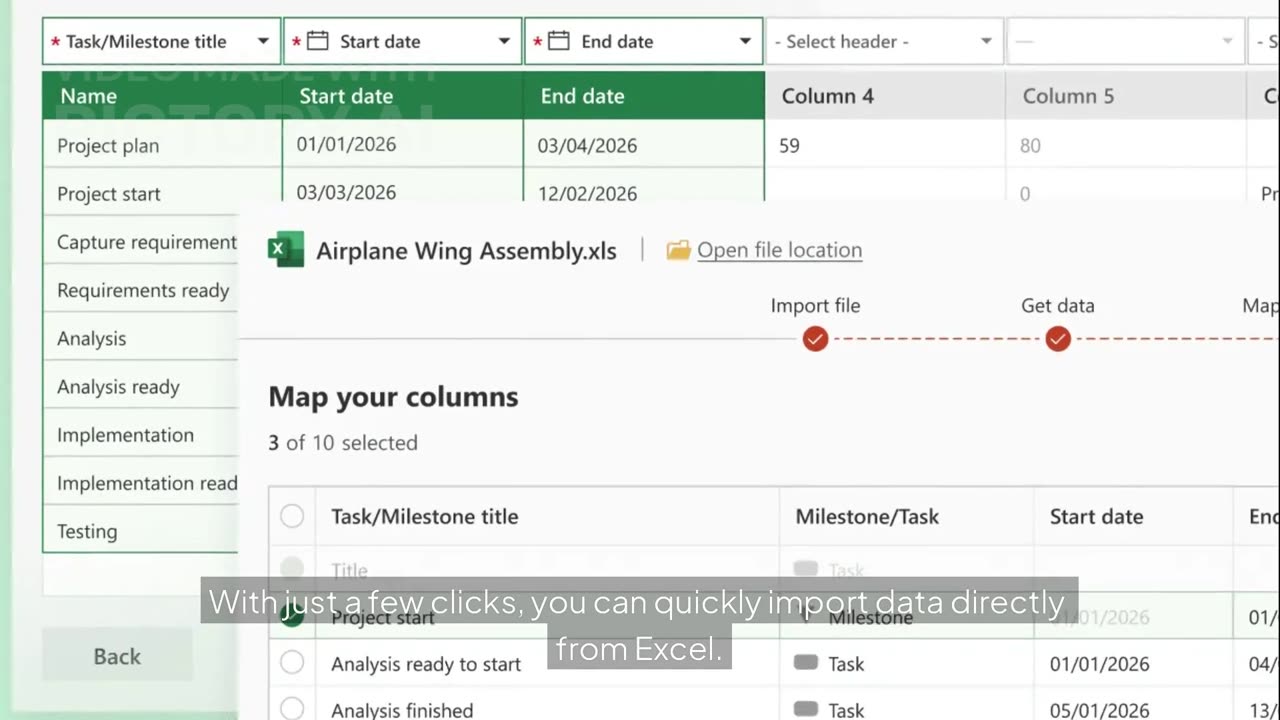Click the cell with value 59
Image resolution: width=1280 pixels, height=720 pixels.
[885, 145]
